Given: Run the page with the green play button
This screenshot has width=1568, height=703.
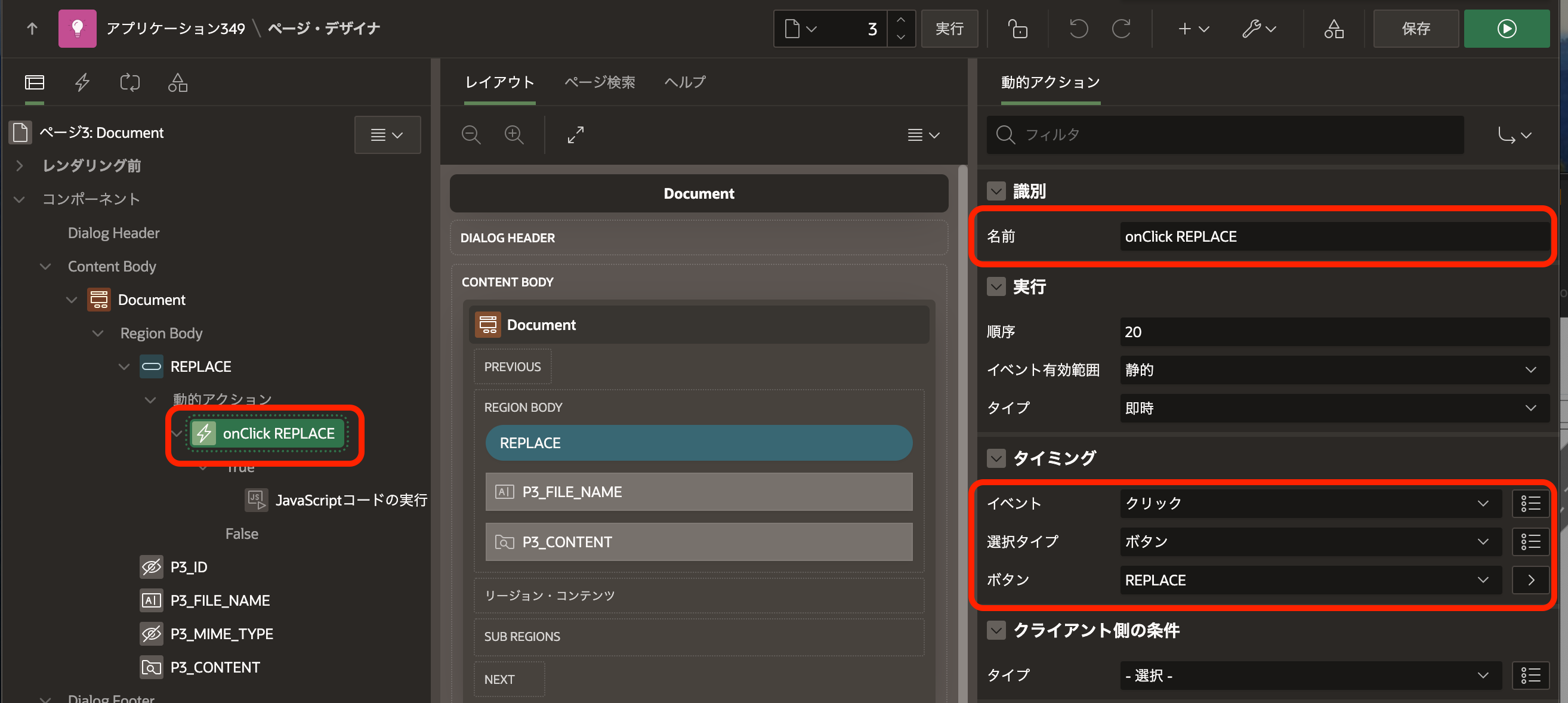Looking at the screenshot, I should [x=1506, y=29].
